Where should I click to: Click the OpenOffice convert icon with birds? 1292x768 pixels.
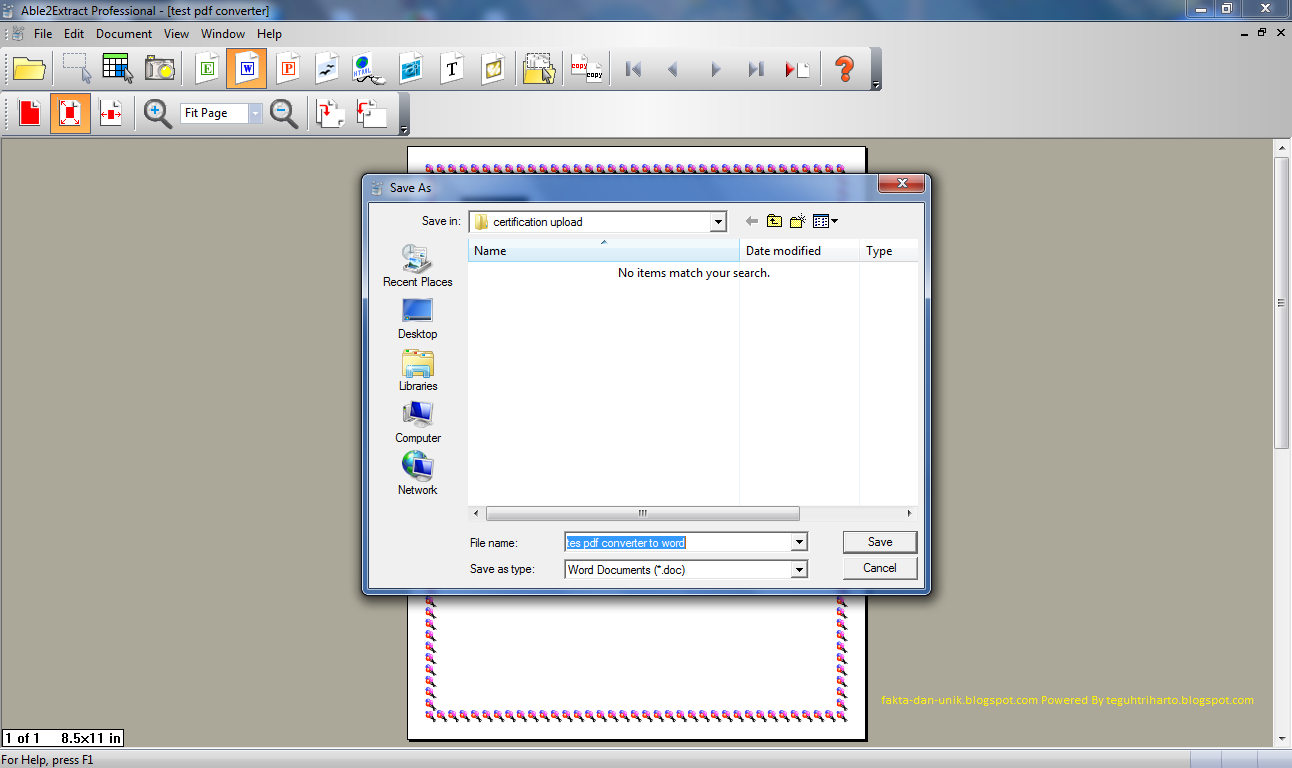pos(327,69)
